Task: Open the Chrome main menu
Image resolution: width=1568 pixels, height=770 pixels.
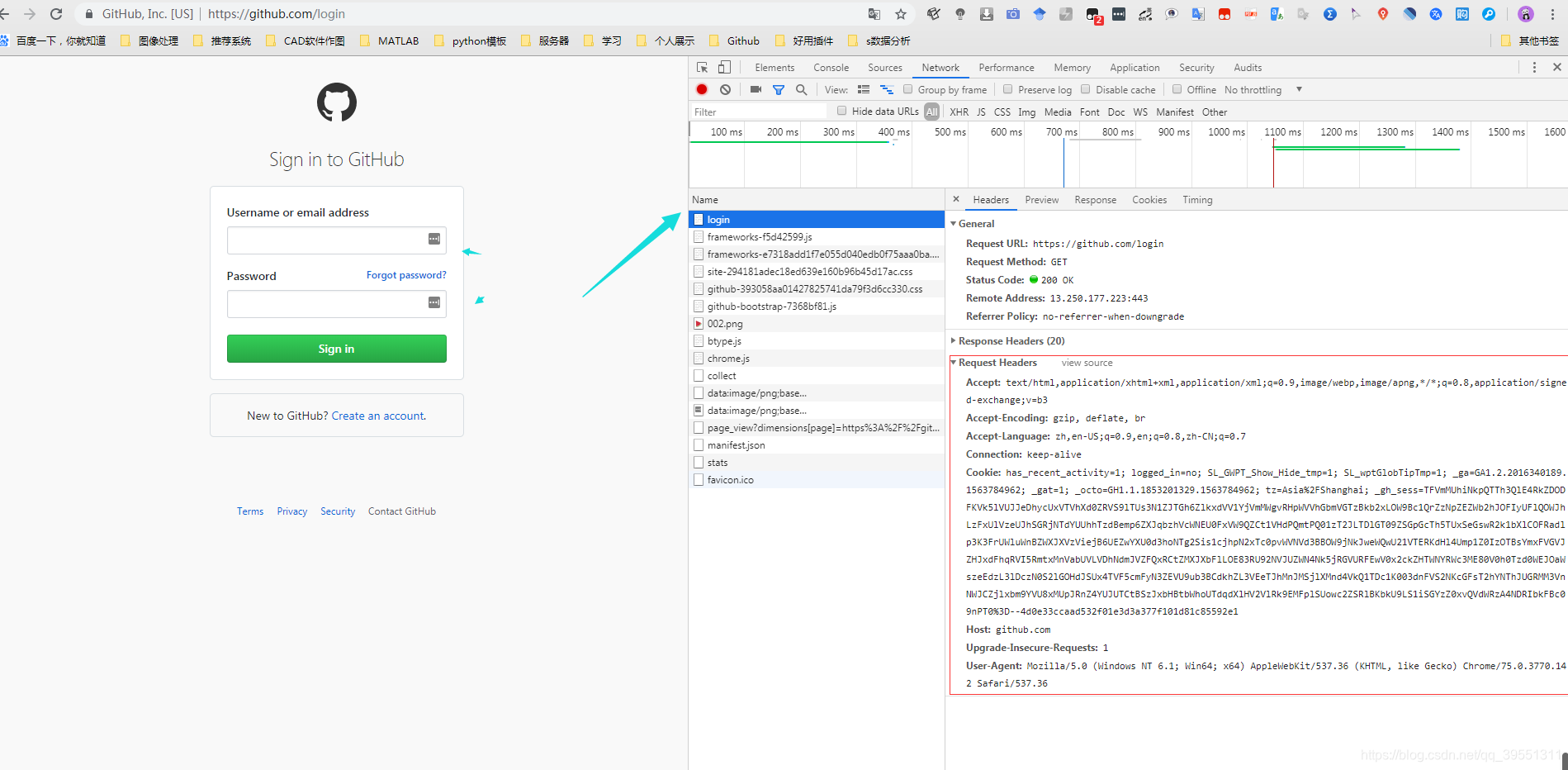Action: (x=1552, y=14)
